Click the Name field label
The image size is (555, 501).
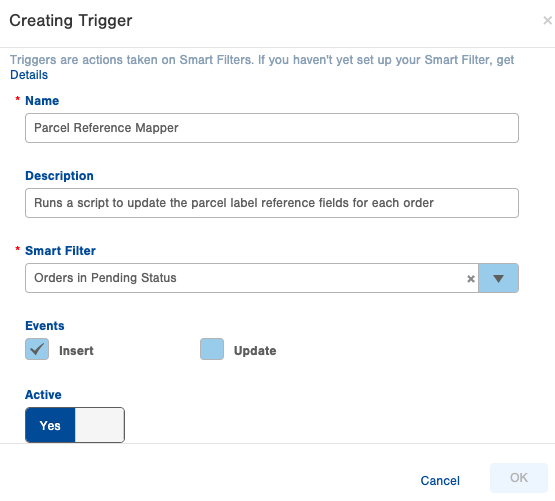click(42, 101)
